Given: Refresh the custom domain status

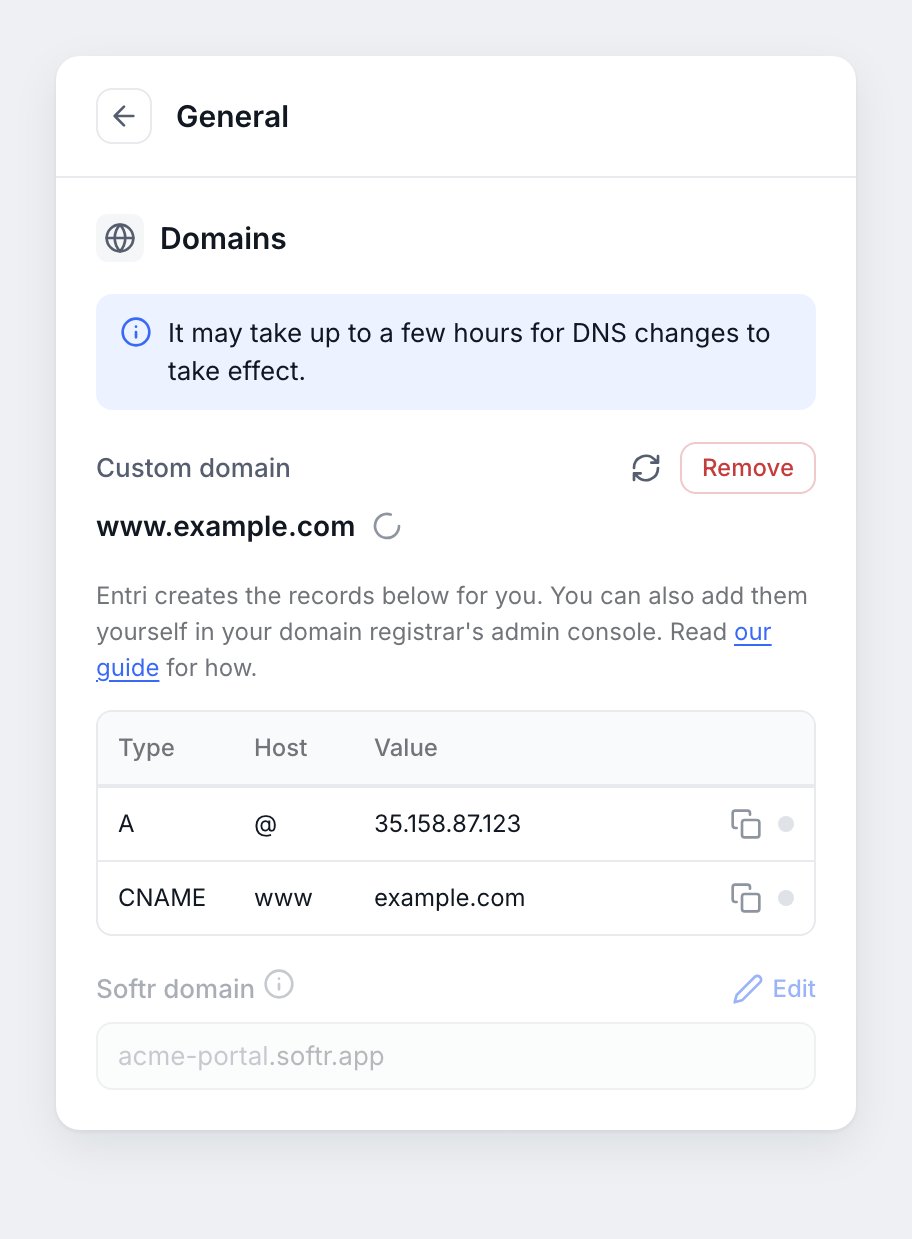Looking at the screenshot, I should [646, 468].
